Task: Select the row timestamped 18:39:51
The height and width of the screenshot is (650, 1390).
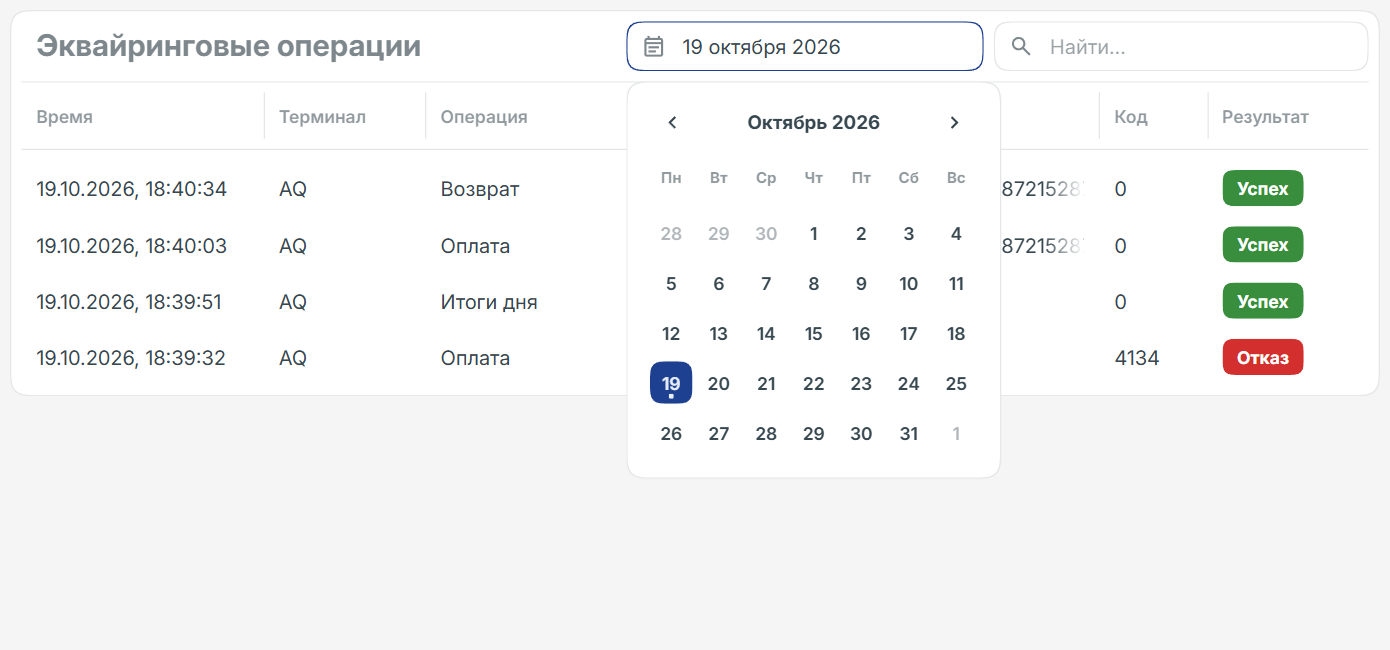Action: click(x=694, y=301)
